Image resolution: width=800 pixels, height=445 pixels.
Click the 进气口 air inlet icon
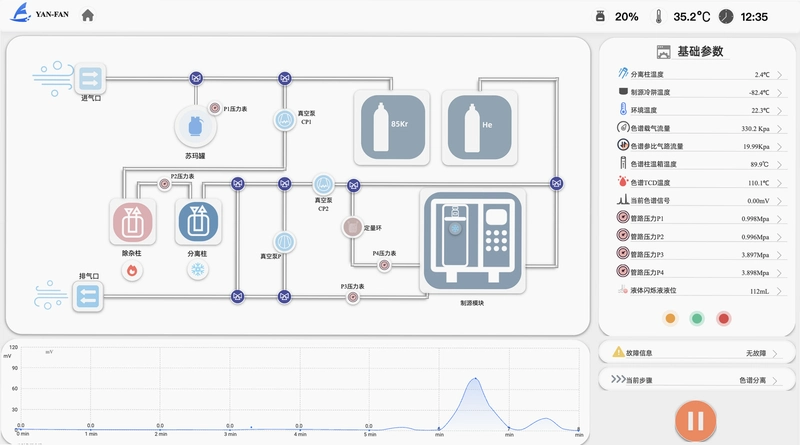tap(90, 79)
